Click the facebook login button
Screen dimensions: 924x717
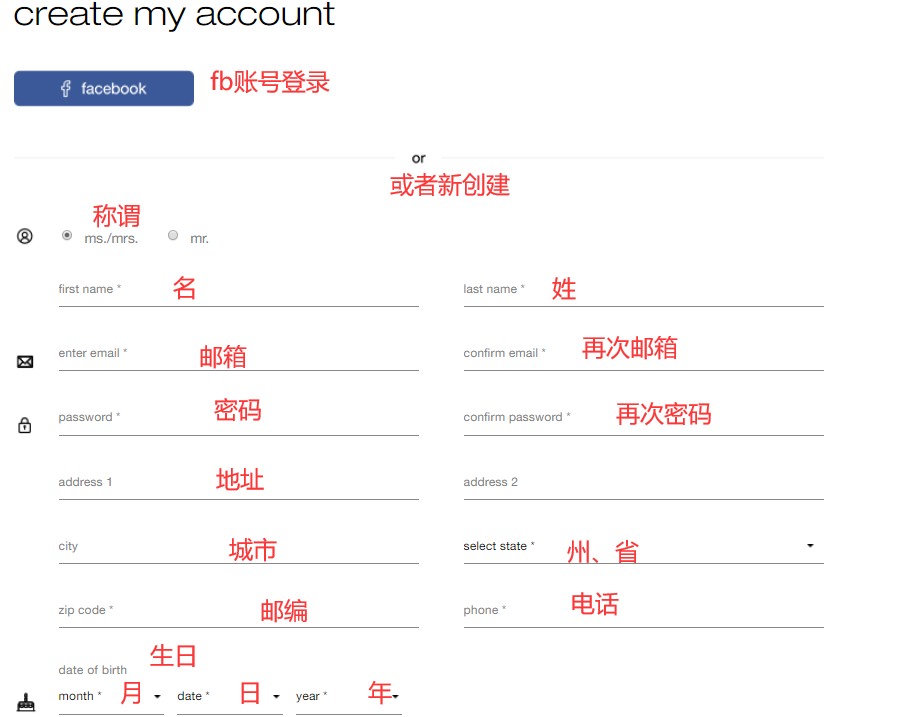(104, 88)
